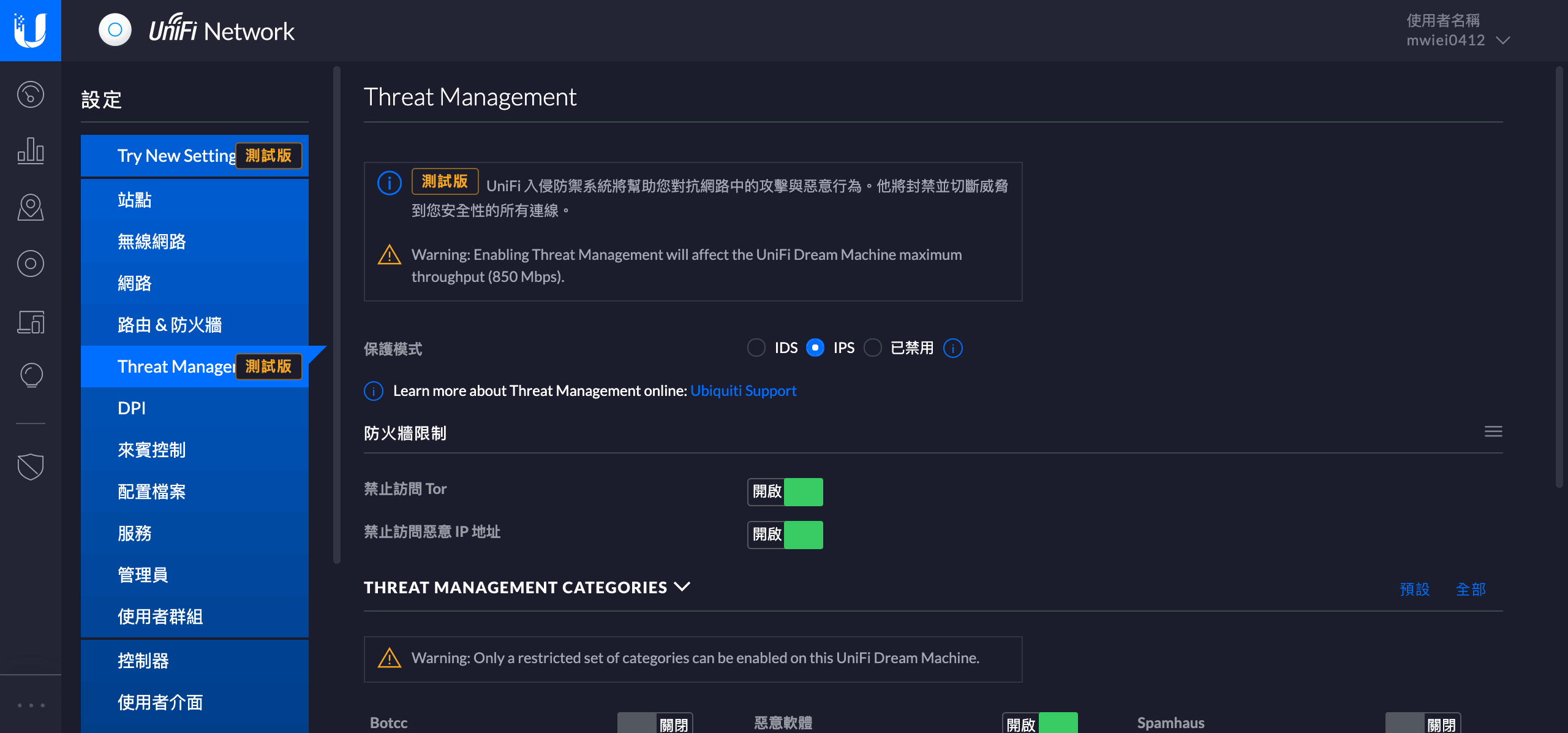The image size is (1568, 733).
Task: Open the Threat Management settings section
Action: tap(195, 366)
